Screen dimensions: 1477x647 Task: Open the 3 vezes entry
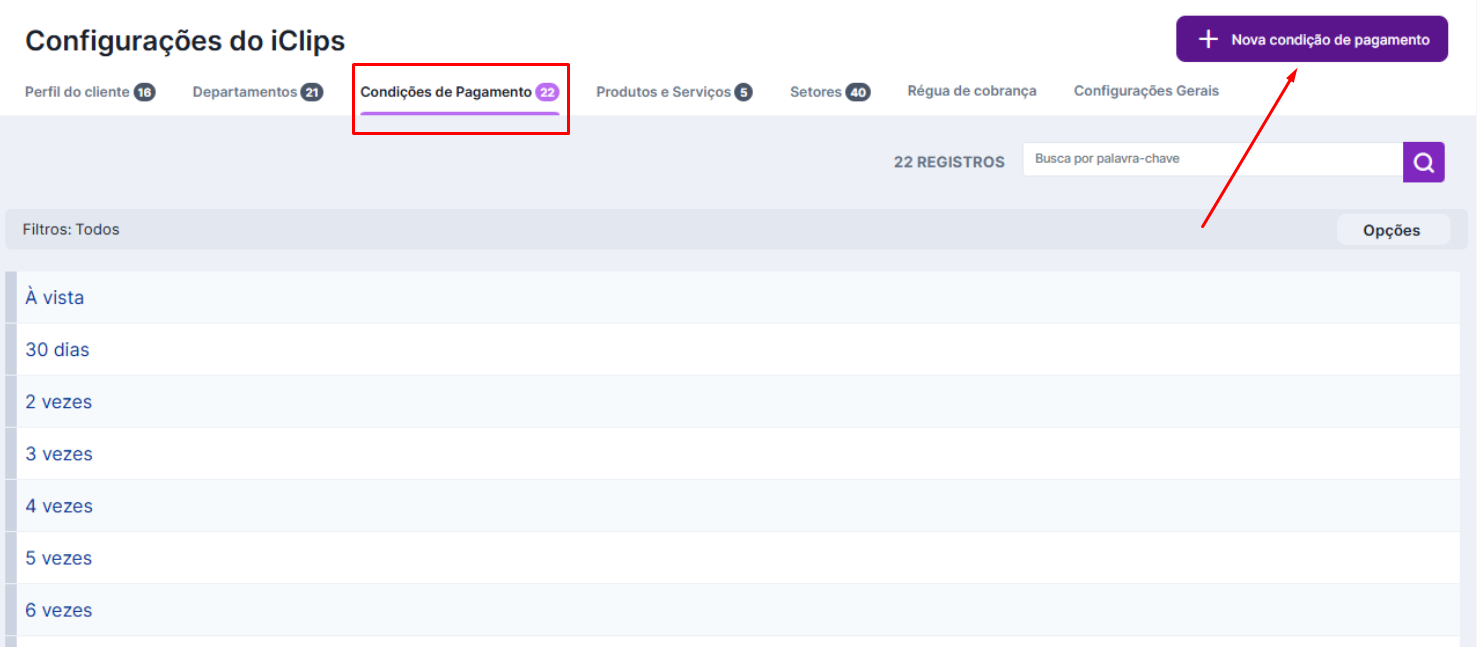tap(59, 454)
